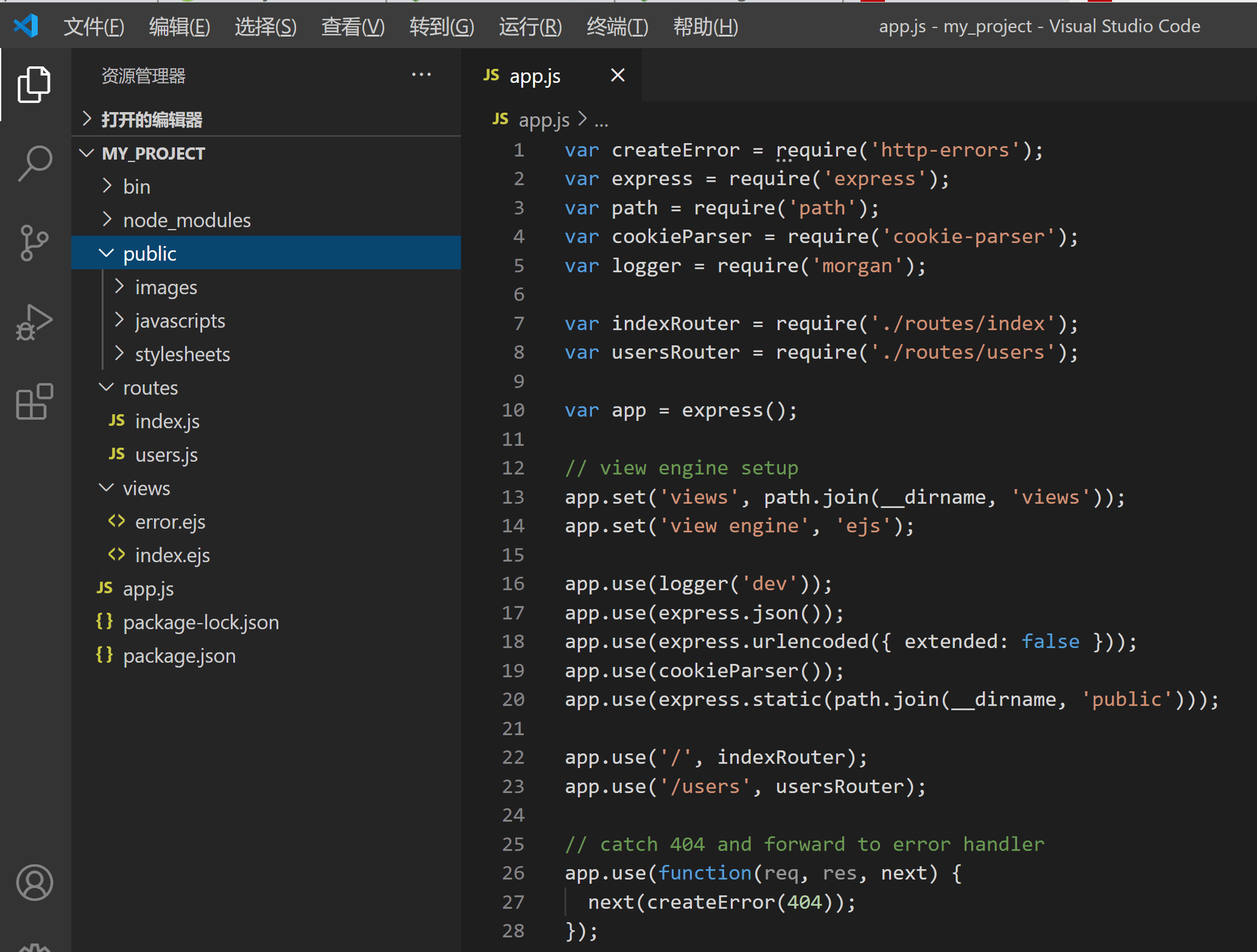1257x952 pixels.
Task: Open the Extensions view icon
Action: 34,401
